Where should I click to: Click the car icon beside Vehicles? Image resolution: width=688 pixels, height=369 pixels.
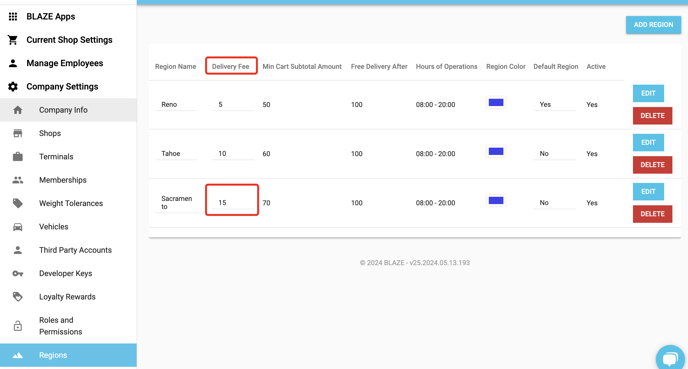pos(18,227)
